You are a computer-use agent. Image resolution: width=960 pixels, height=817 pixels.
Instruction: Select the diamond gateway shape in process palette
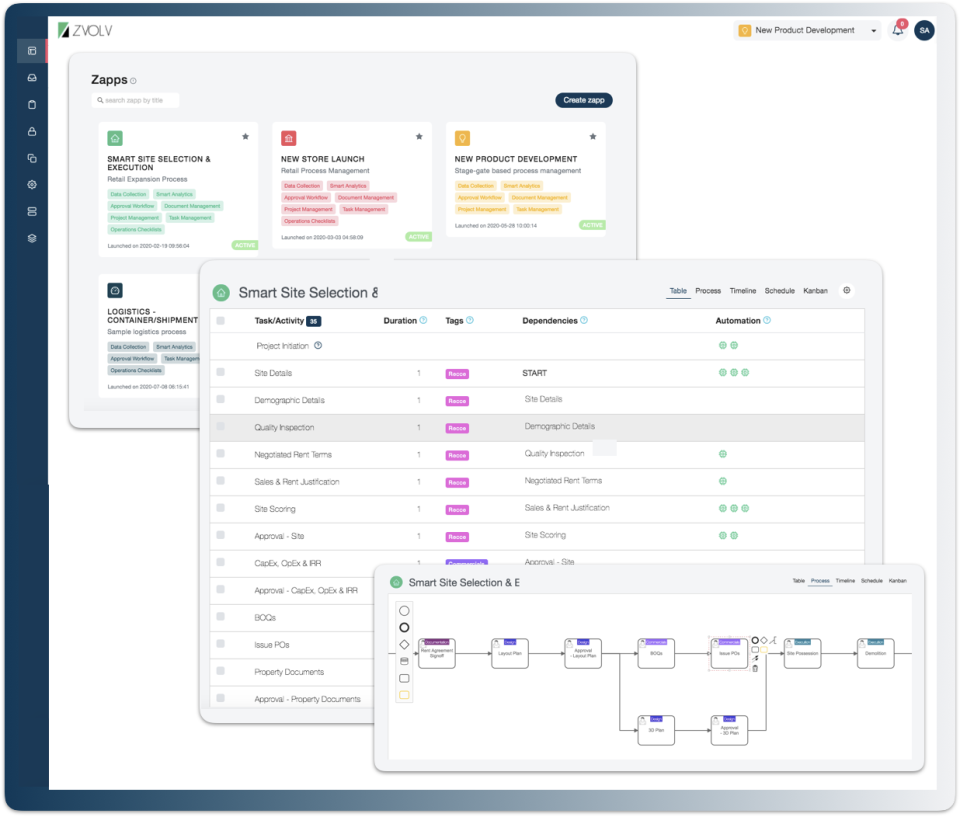[404, 644]
